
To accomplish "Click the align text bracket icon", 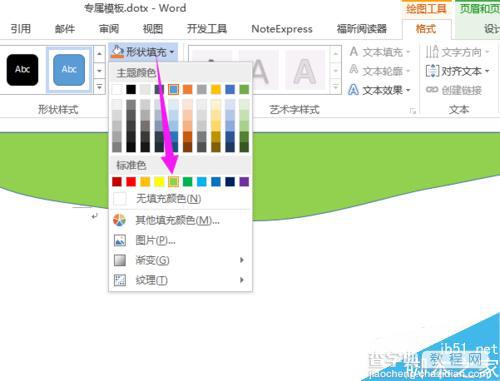I will 432,71.
